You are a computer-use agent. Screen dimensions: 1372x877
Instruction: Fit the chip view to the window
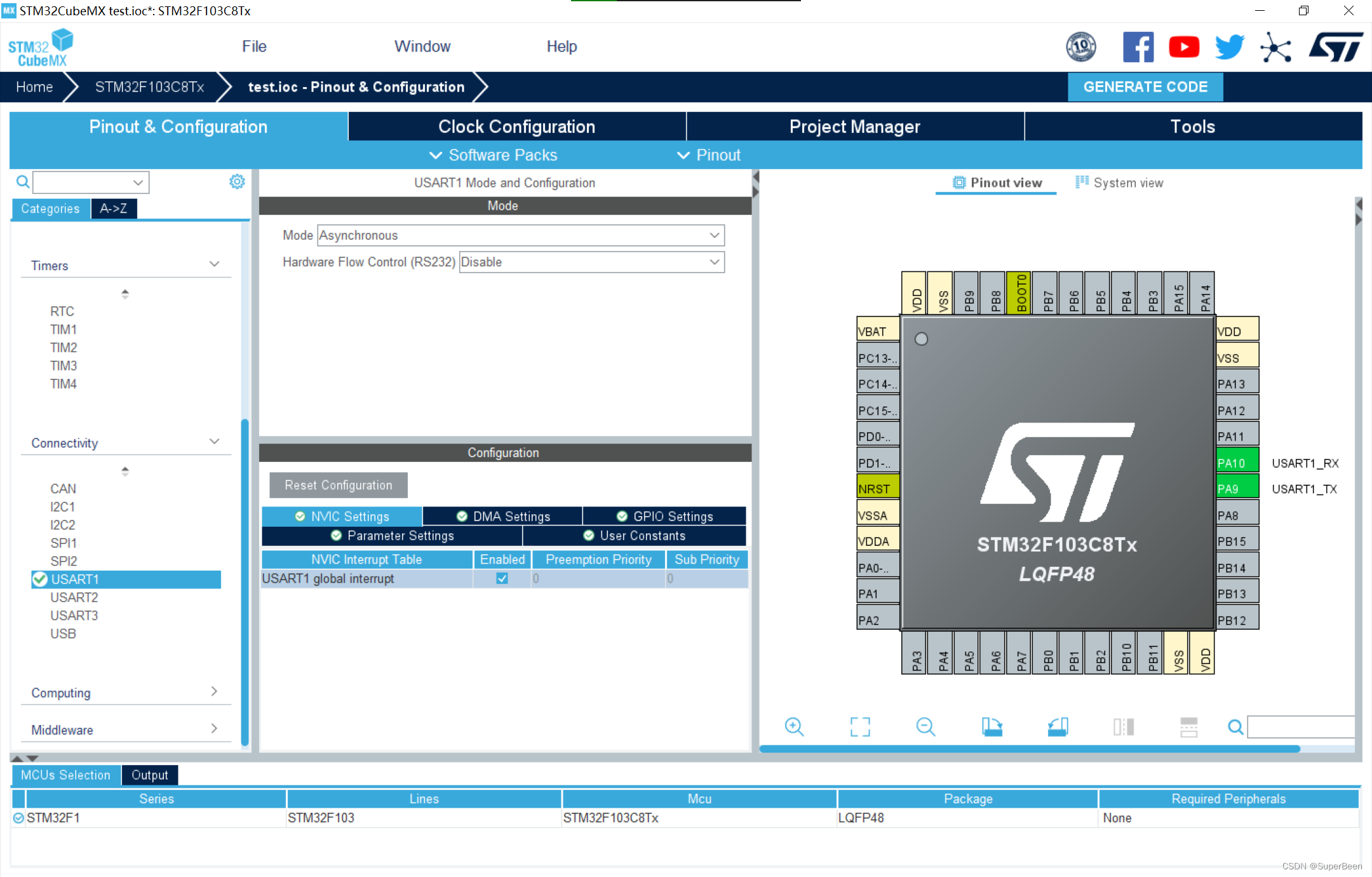coord(860,726)
